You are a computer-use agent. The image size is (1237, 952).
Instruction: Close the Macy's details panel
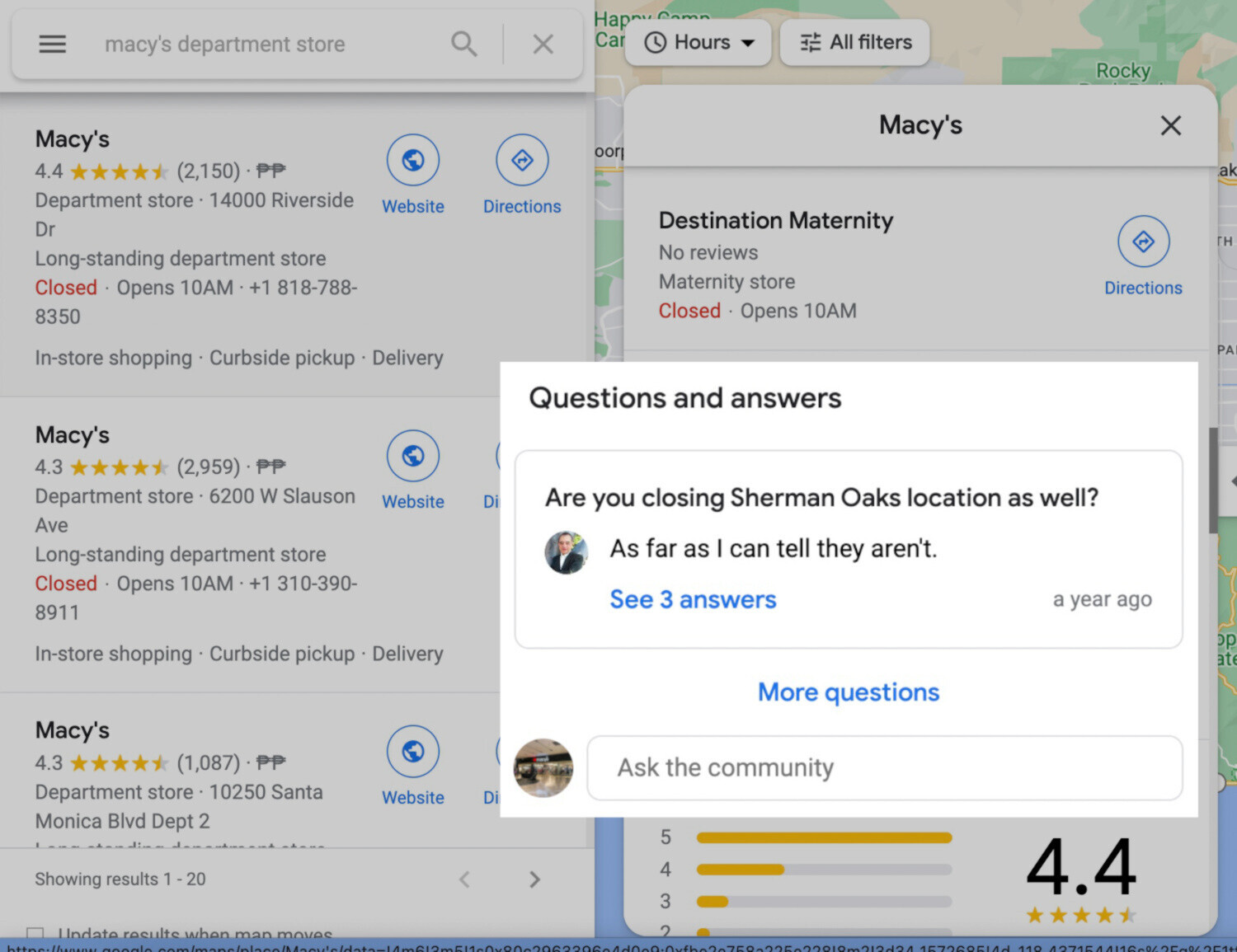1170,125
